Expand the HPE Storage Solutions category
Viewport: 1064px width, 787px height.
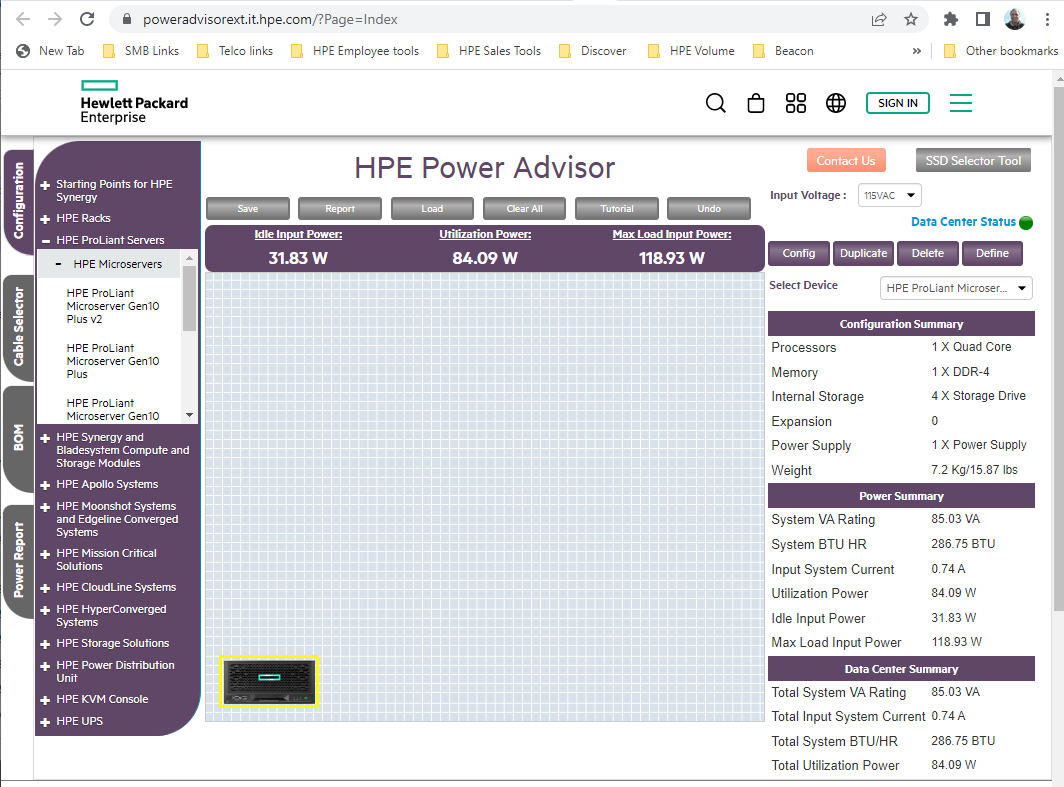(45, 644)
